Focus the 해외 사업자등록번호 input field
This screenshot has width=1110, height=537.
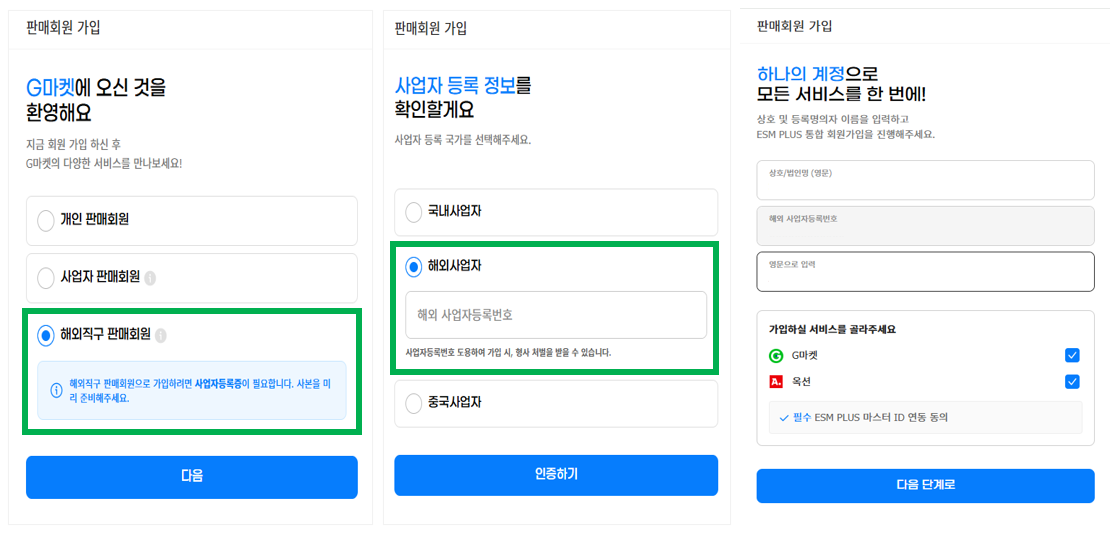point(556,315)
